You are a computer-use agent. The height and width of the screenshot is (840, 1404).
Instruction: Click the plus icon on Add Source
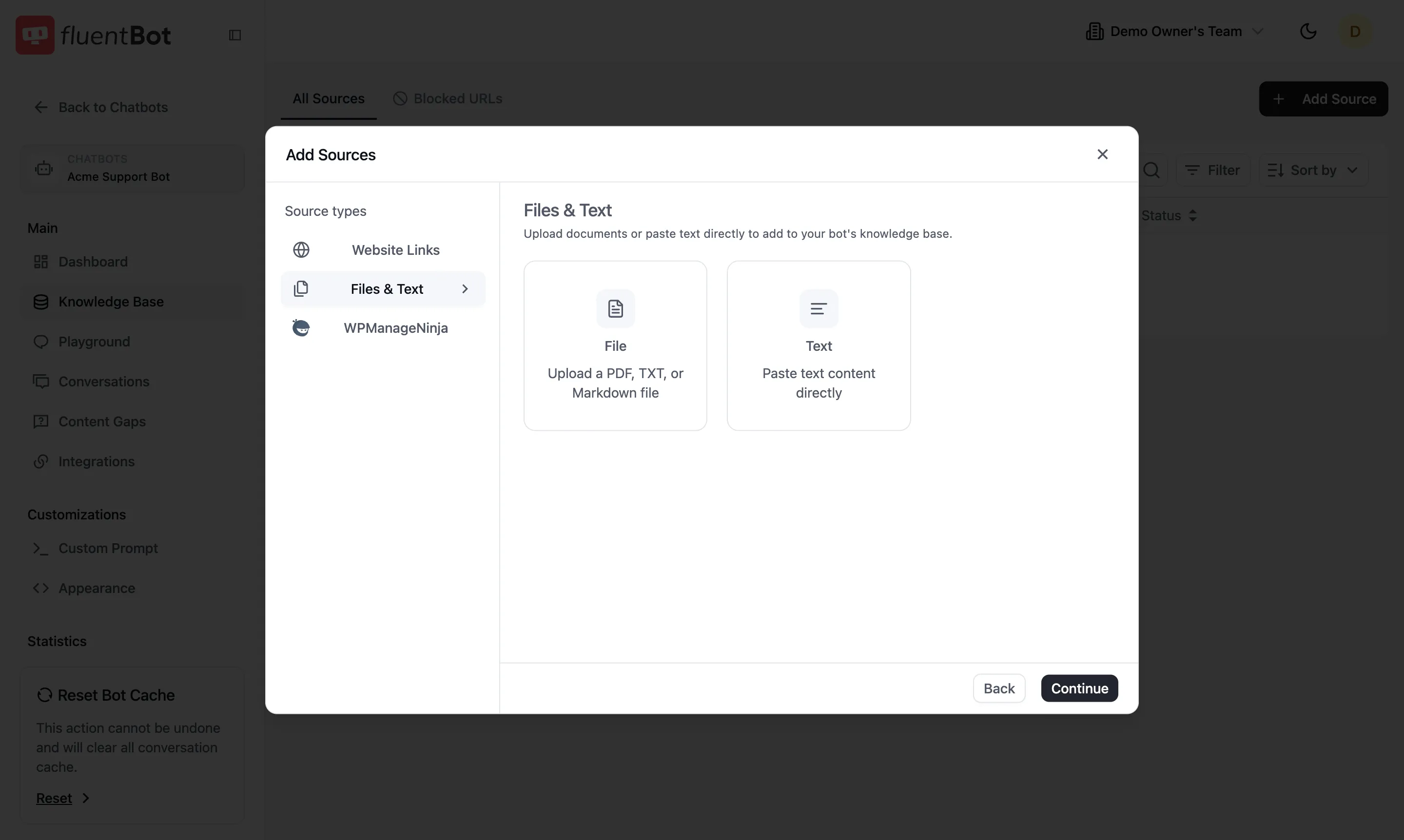click(1278, 99)
